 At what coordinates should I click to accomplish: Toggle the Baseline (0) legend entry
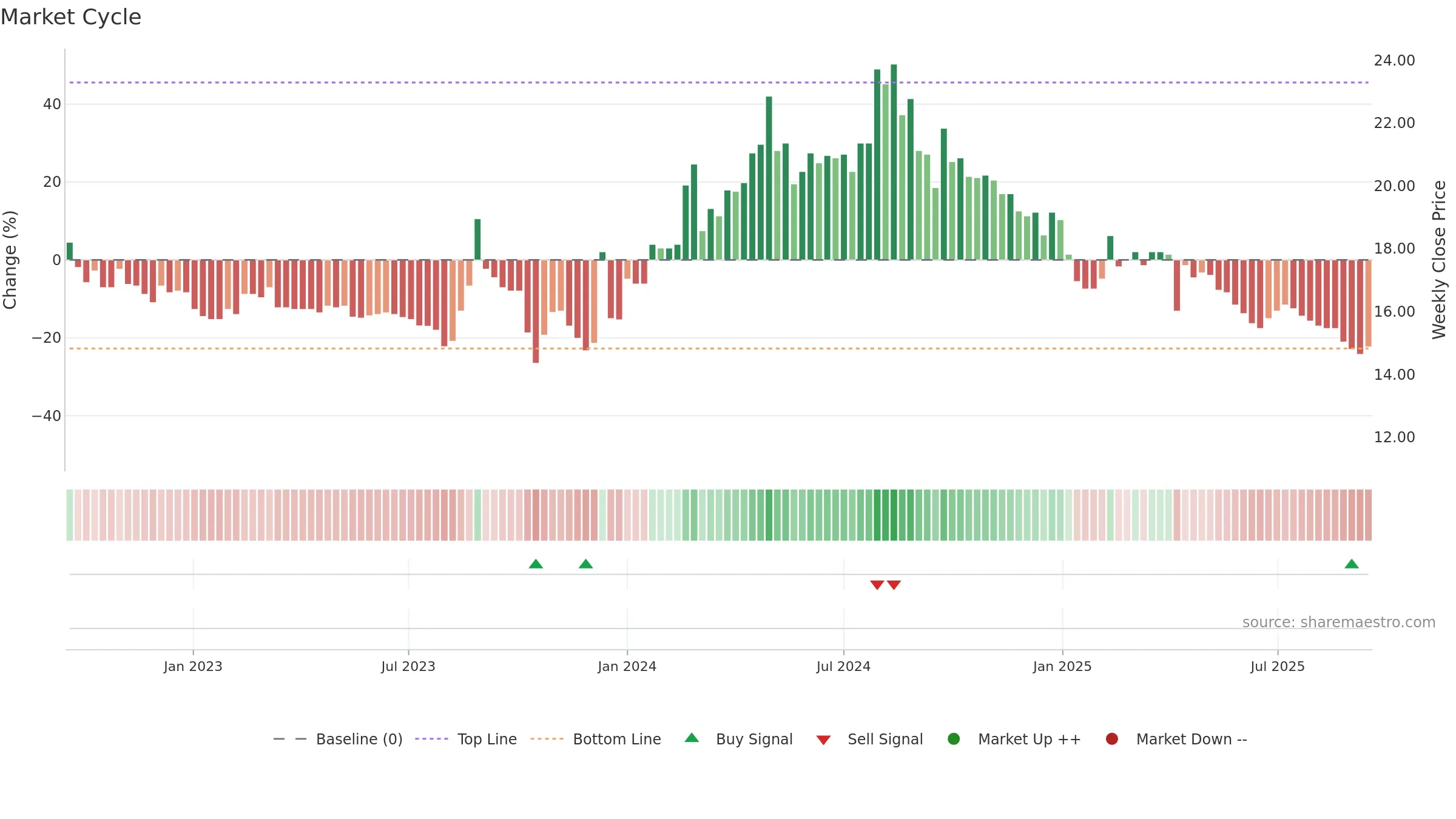pyautogui.click(x=337, y=739)
